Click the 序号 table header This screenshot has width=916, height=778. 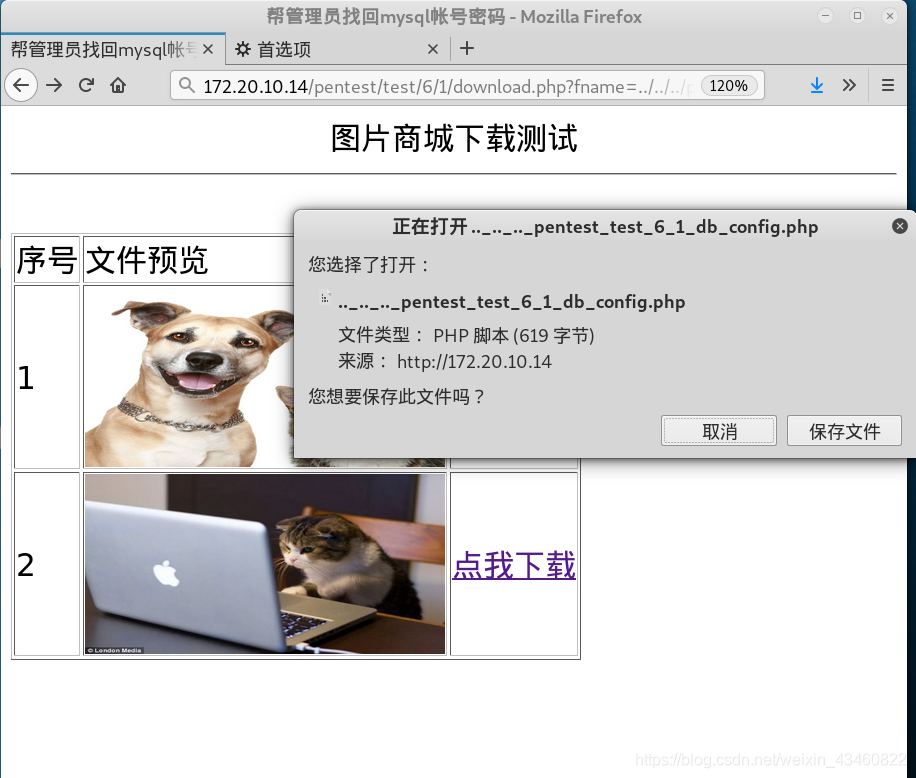pos(47,260)
